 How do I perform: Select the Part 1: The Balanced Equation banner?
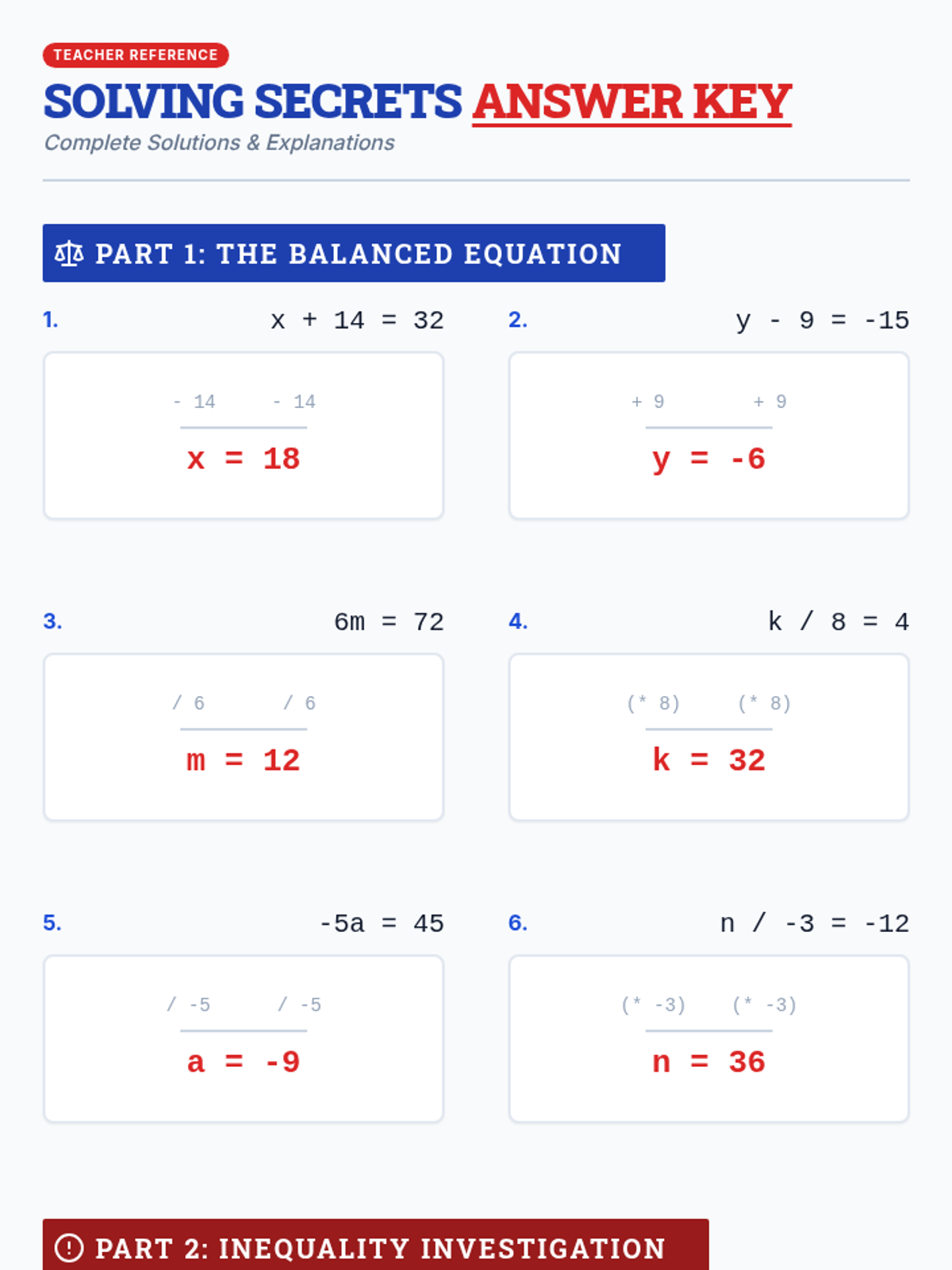click(x=354, y=253)
